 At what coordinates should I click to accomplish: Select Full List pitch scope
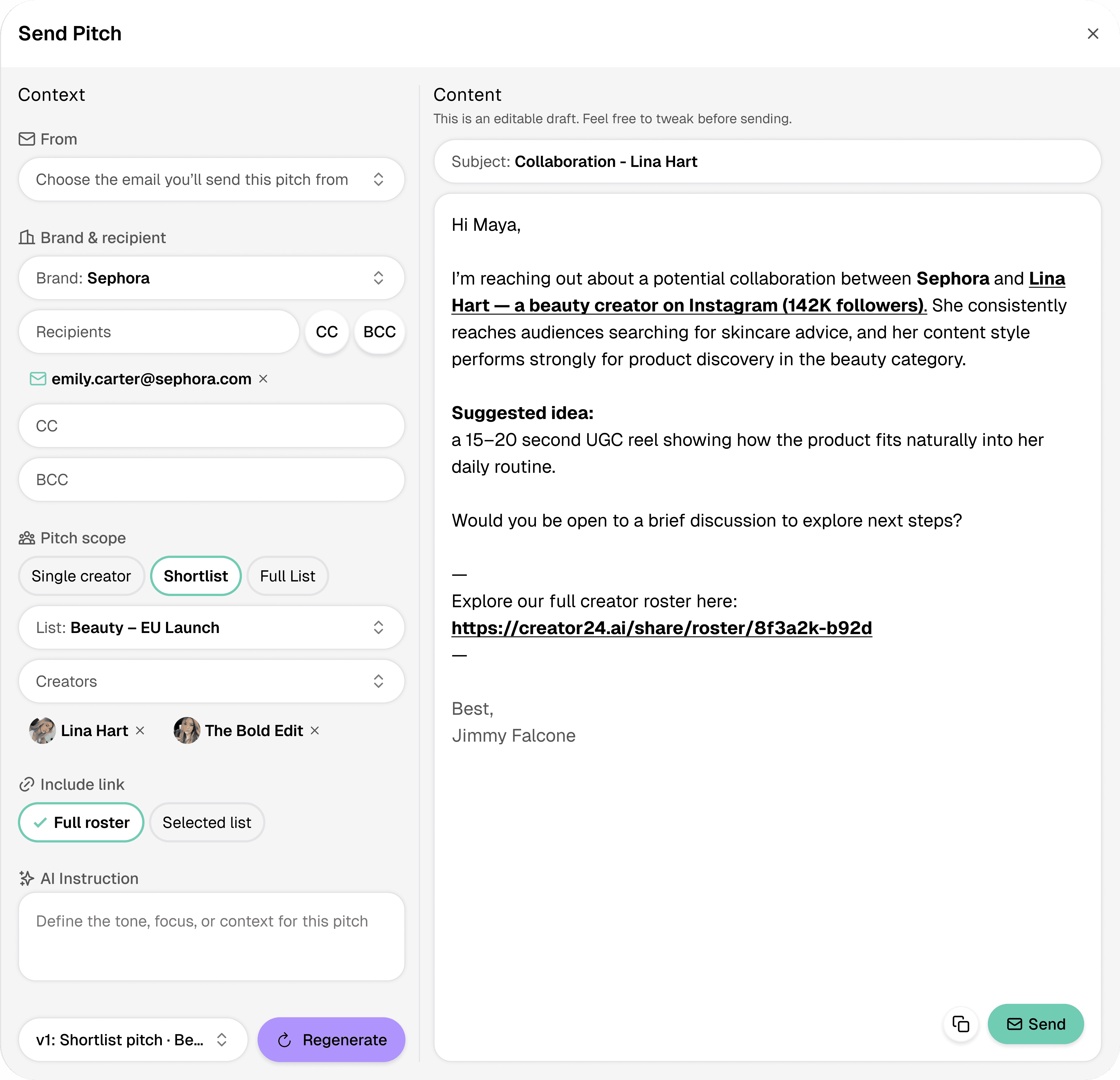point(288,576)
